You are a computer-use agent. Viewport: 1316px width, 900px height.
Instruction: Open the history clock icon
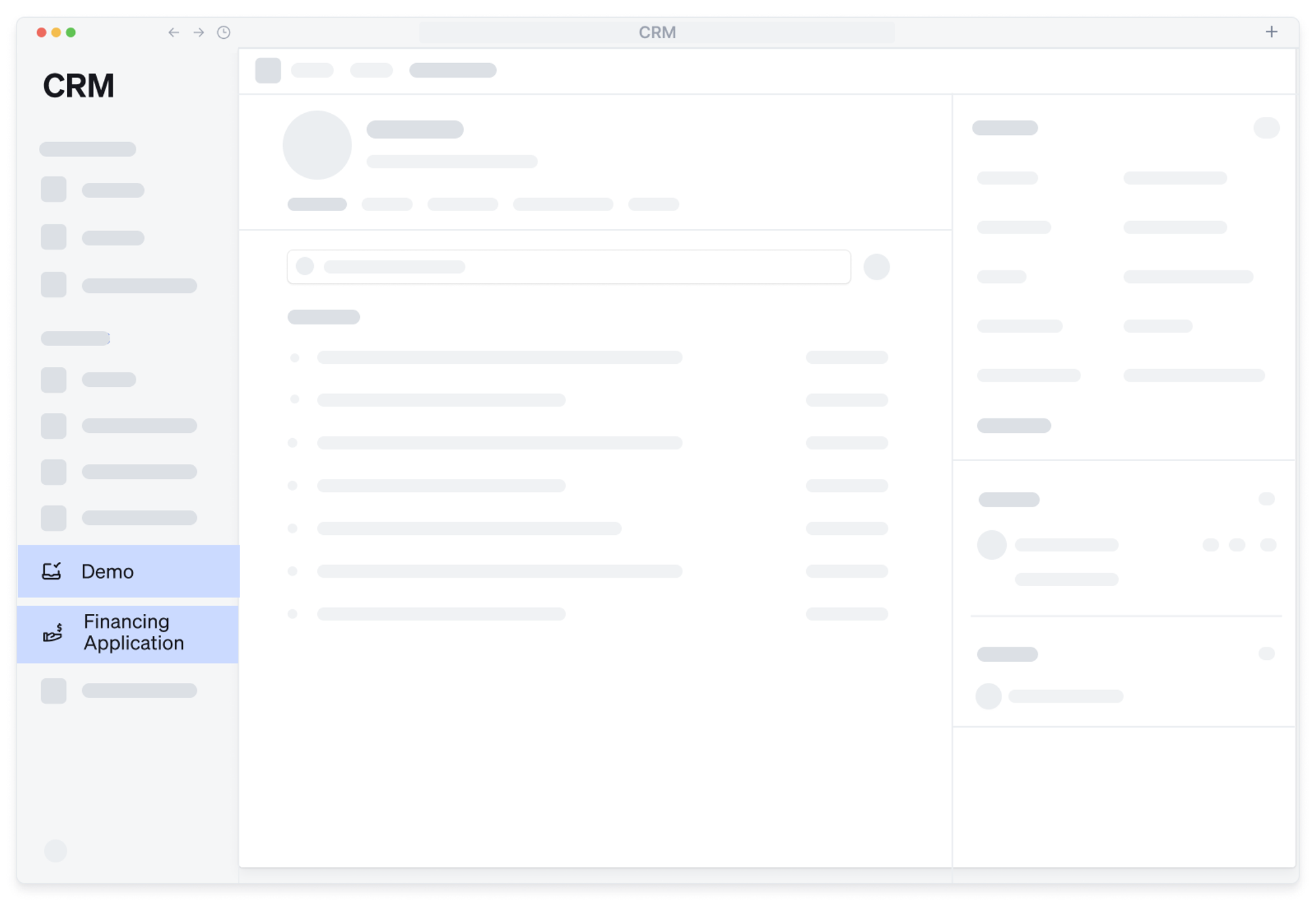[x=224, y=32]
